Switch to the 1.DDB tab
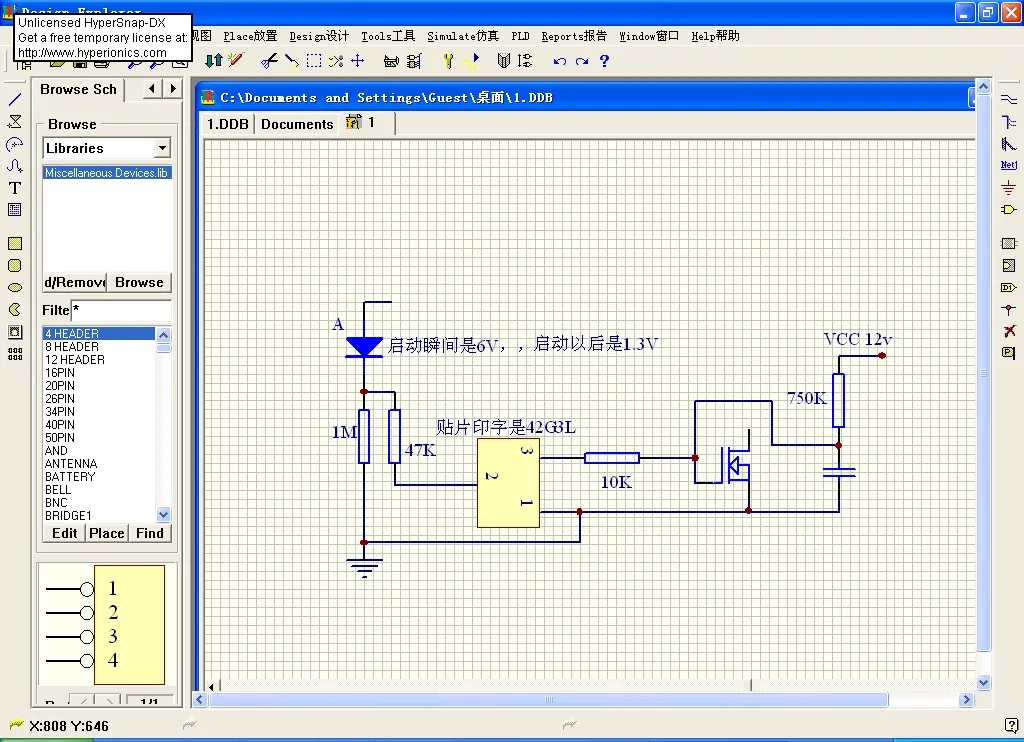 228,123
